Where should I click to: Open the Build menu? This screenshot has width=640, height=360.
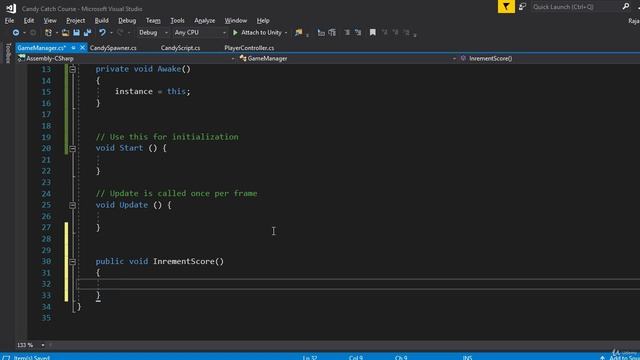101,20
